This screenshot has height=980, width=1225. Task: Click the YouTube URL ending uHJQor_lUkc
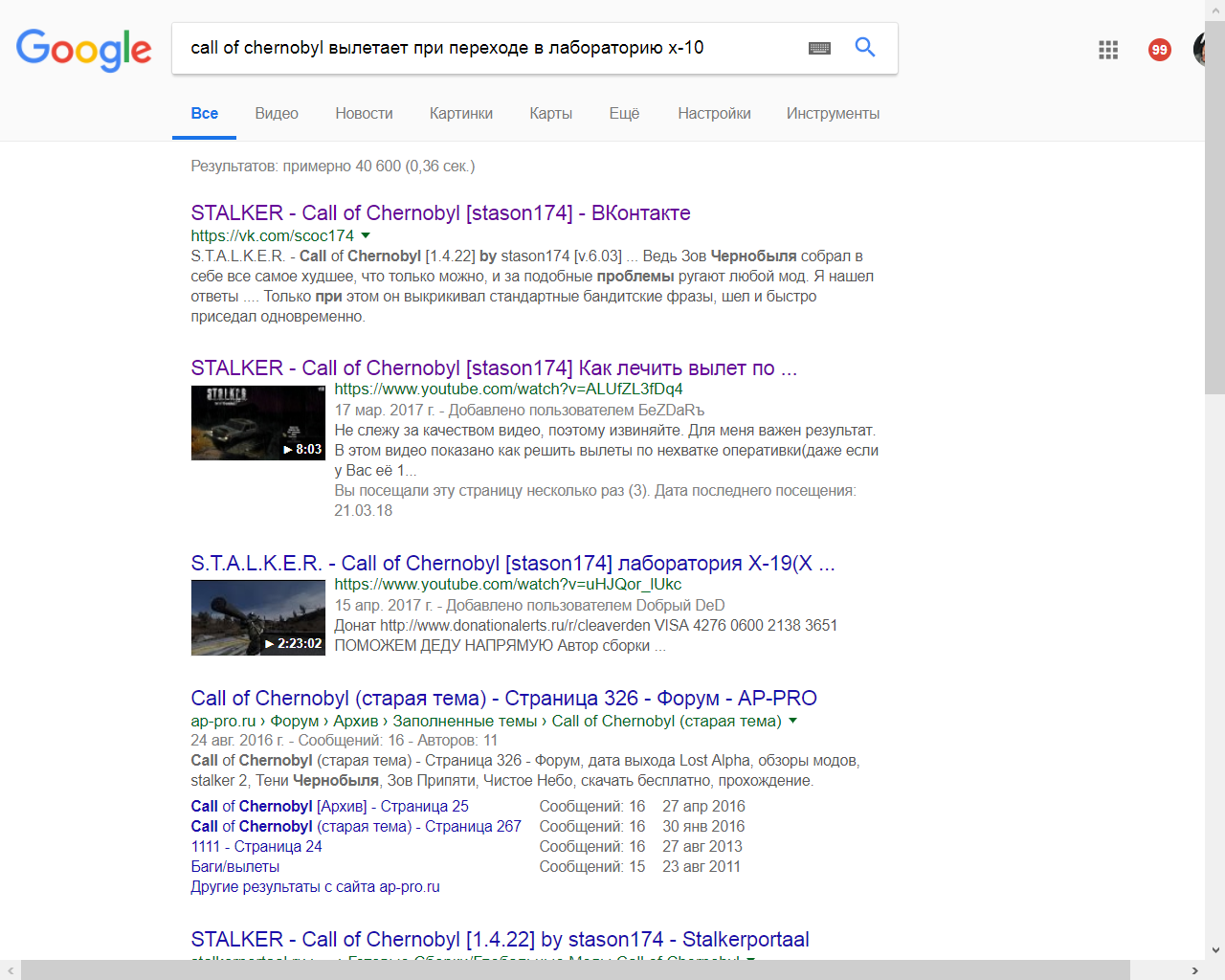coord(508,585)
